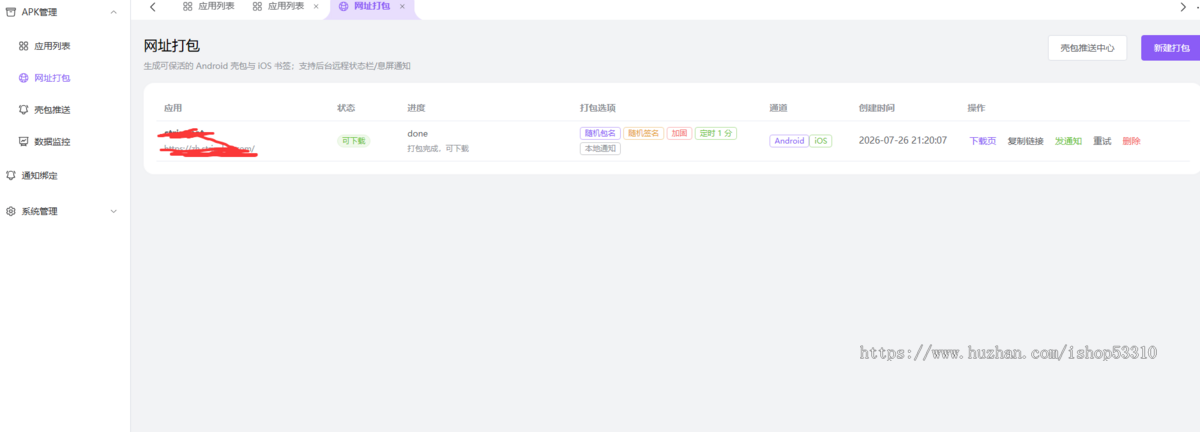Click the 可下载 status badge

[x=353, y=141]
